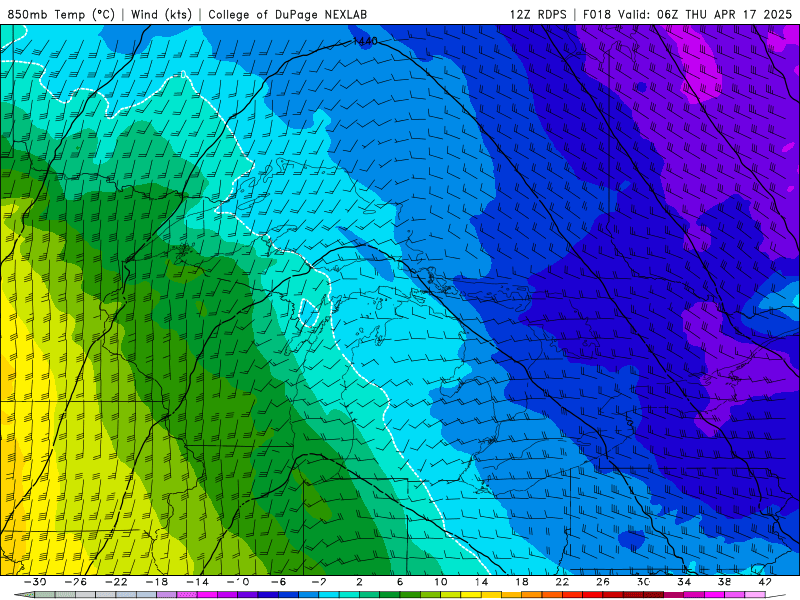Click the "F018" forecast hour label

click(597, 14)
